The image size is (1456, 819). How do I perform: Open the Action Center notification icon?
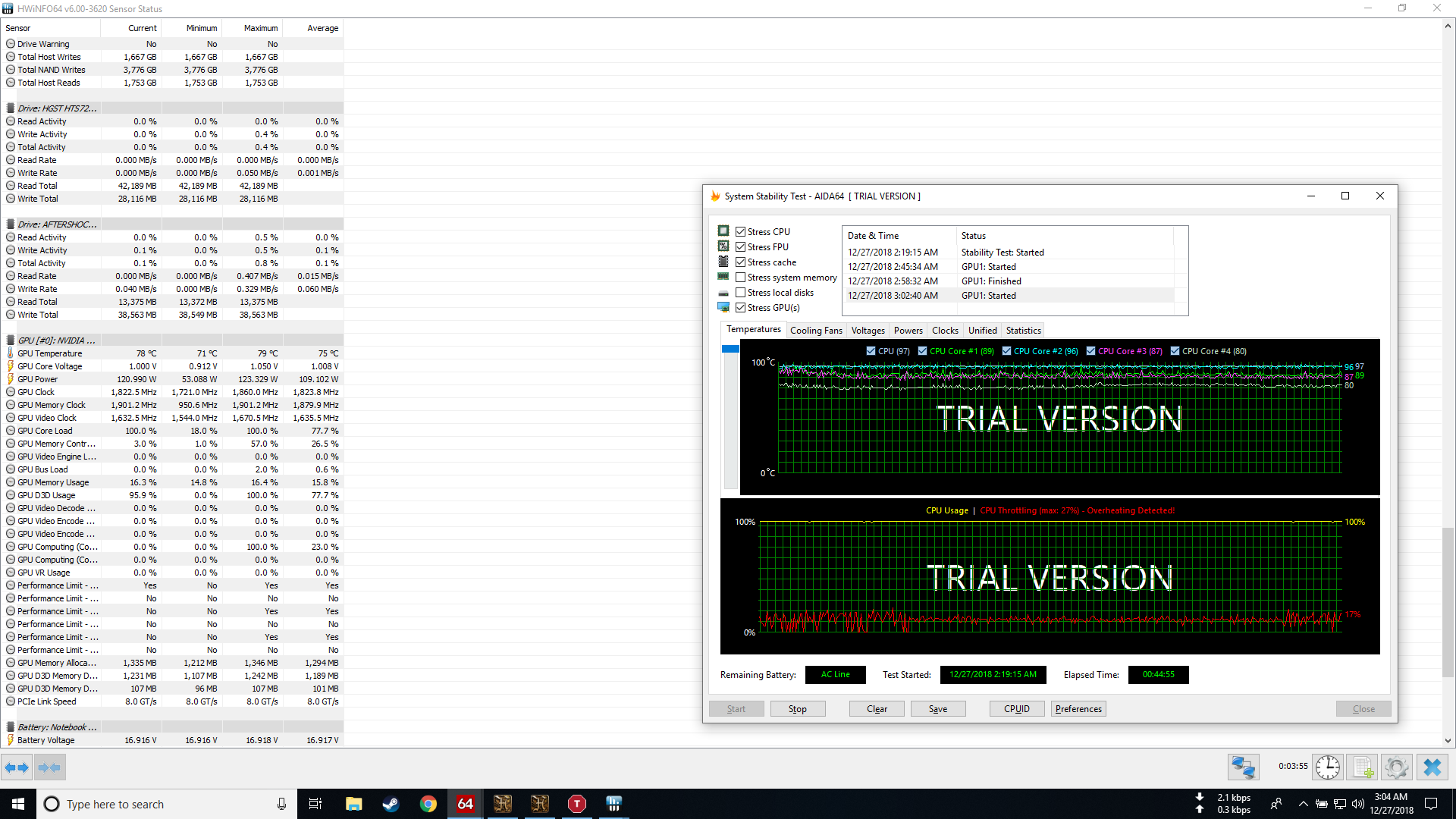(1431, 804)
